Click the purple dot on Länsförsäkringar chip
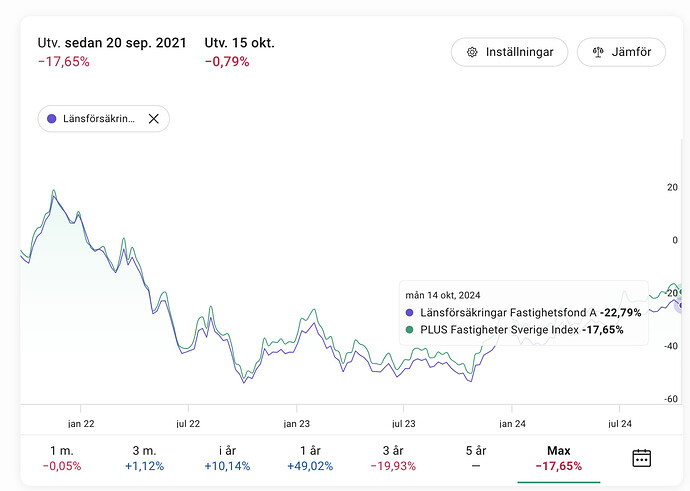The width and height of the screenshot is (690, 491). tap(51, 119)
